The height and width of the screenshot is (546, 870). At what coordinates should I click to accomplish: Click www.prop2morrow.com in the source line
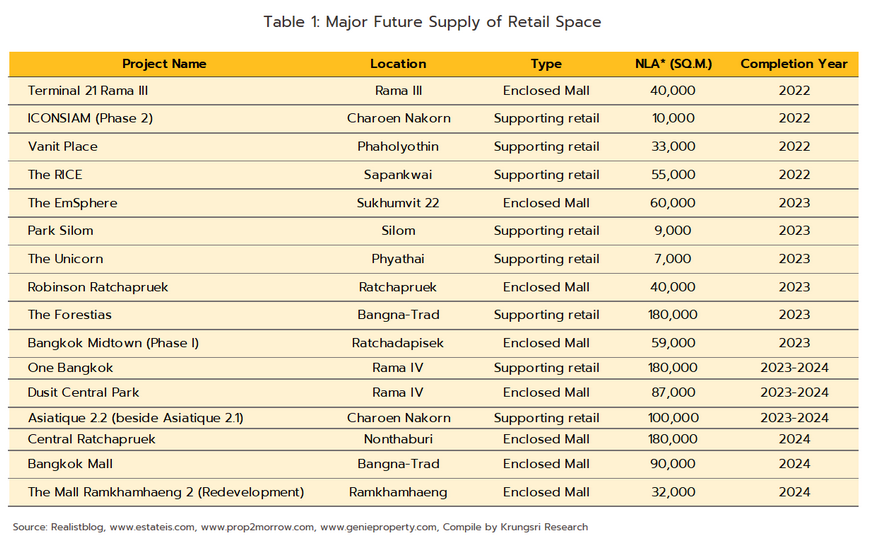pos(257,527)
